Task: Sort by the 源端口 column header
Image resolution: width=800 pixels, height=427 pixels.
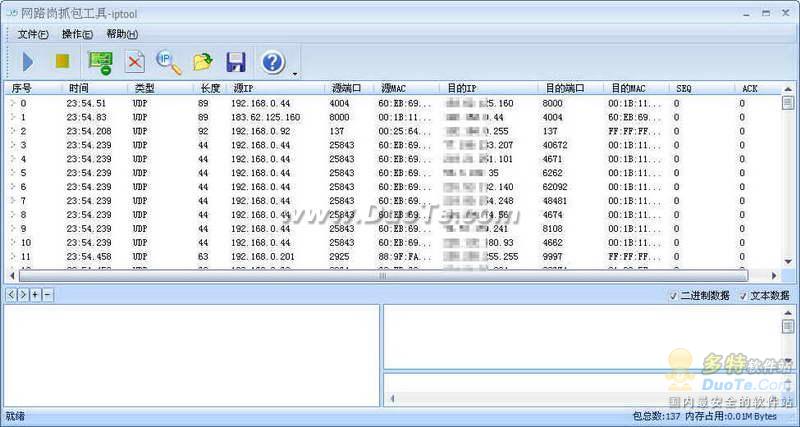Action: pos(349,89)
